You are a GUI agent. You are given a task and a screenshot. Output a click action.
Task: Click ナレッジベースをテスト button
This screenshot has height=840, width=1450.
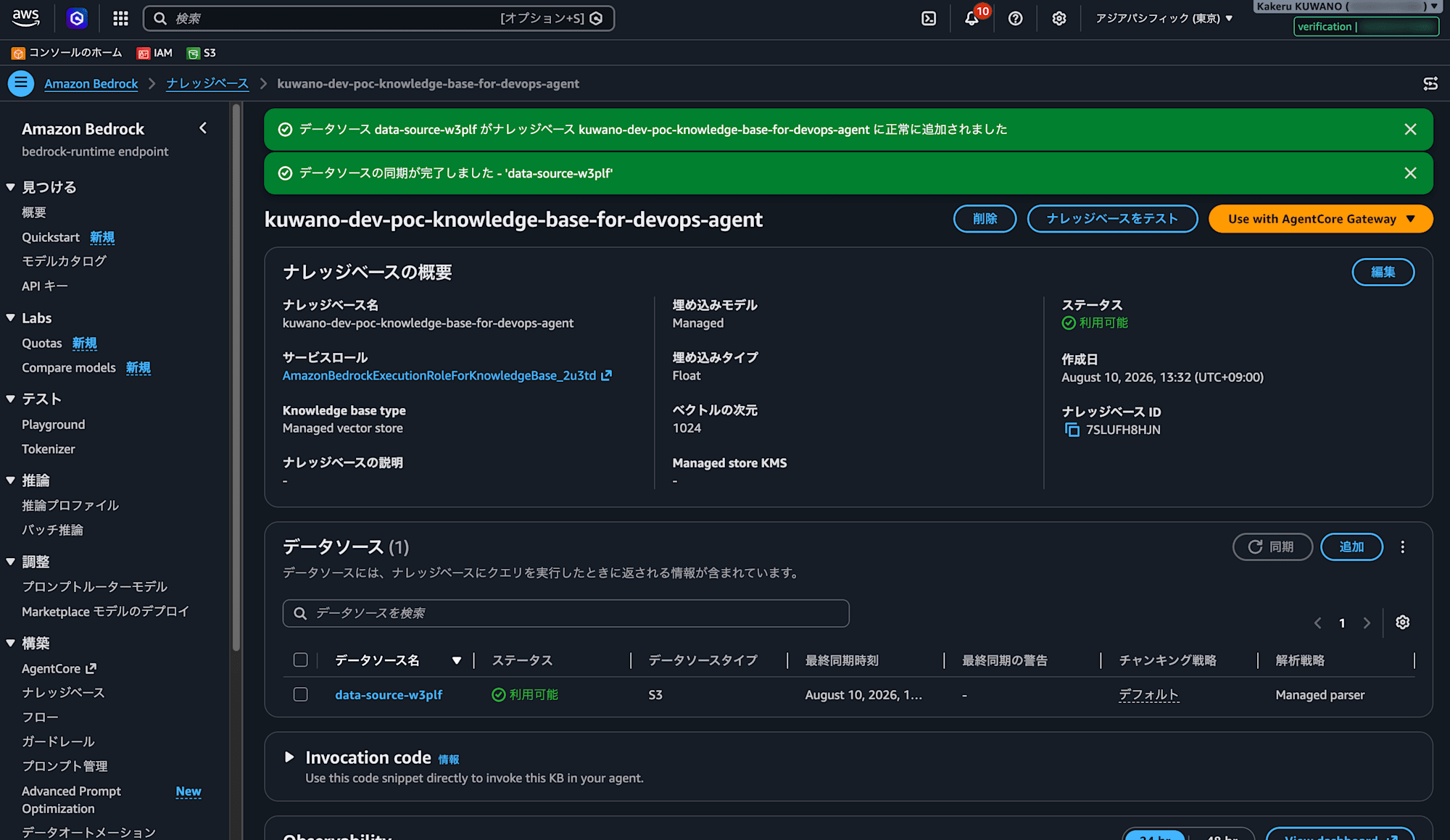1112,219
